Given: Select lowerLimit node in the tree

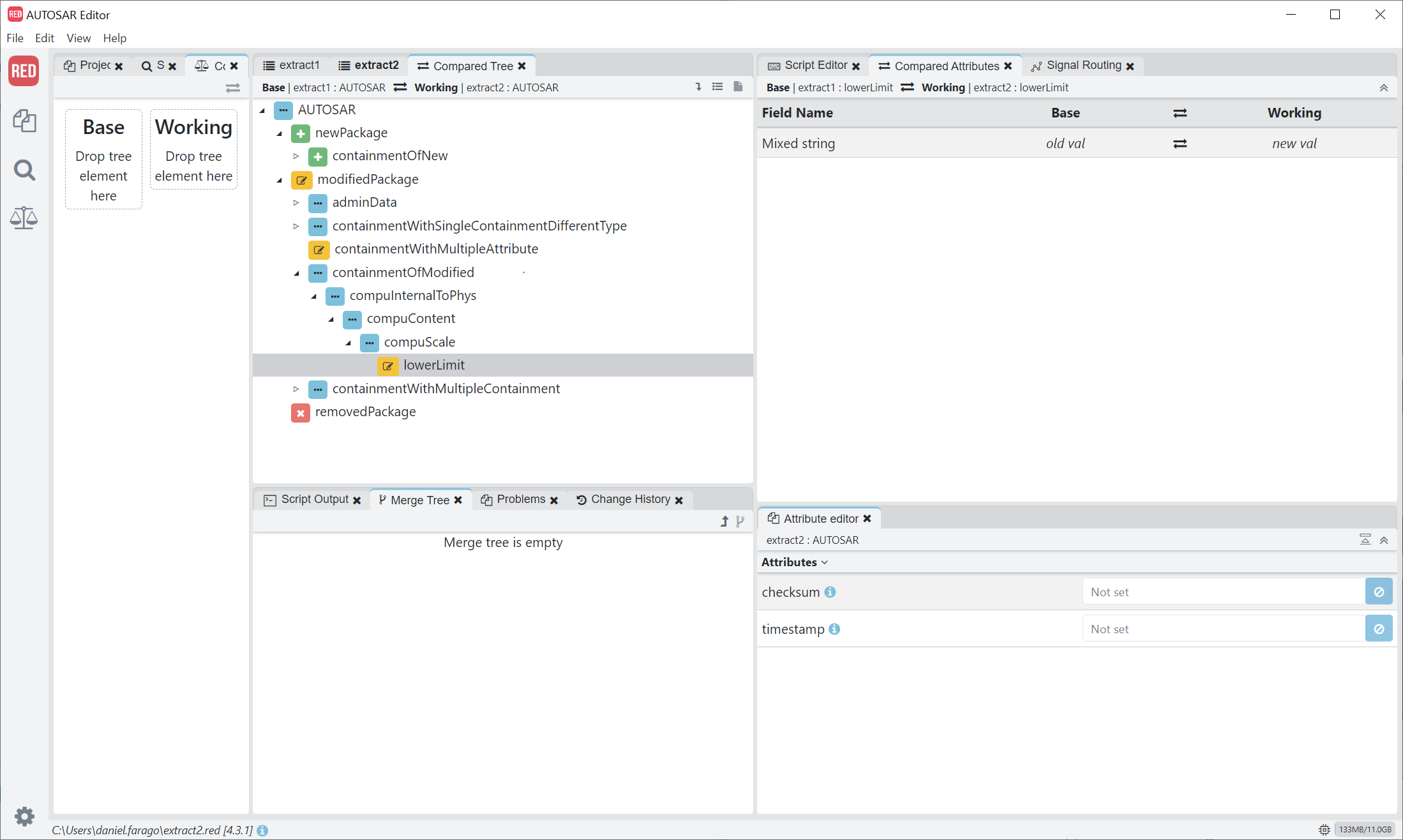Looking at the screenshot, I should click(432, 364).
